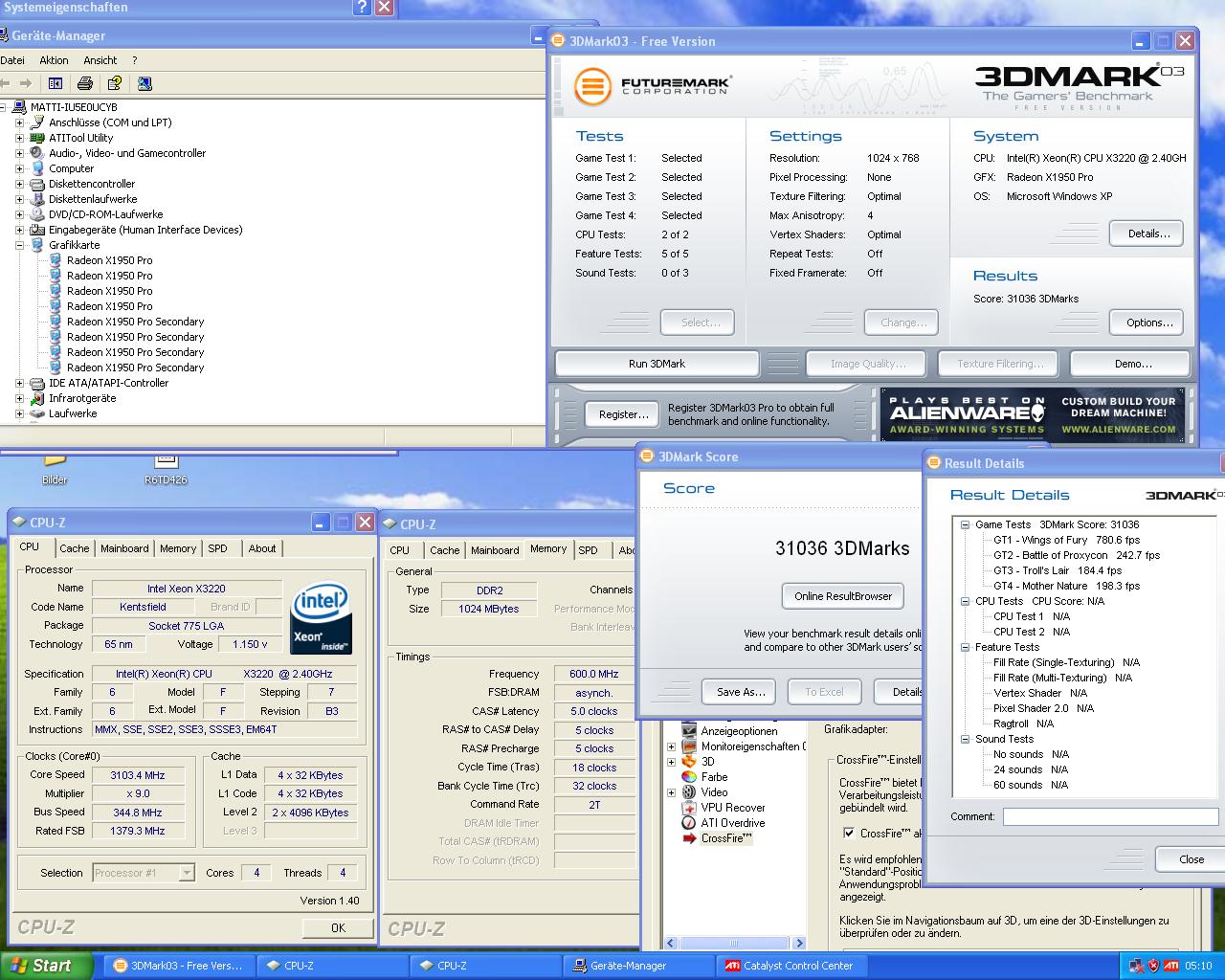Click the Start button on the taskbar
The image size is (1225, 980).
(x=46, y=966)
